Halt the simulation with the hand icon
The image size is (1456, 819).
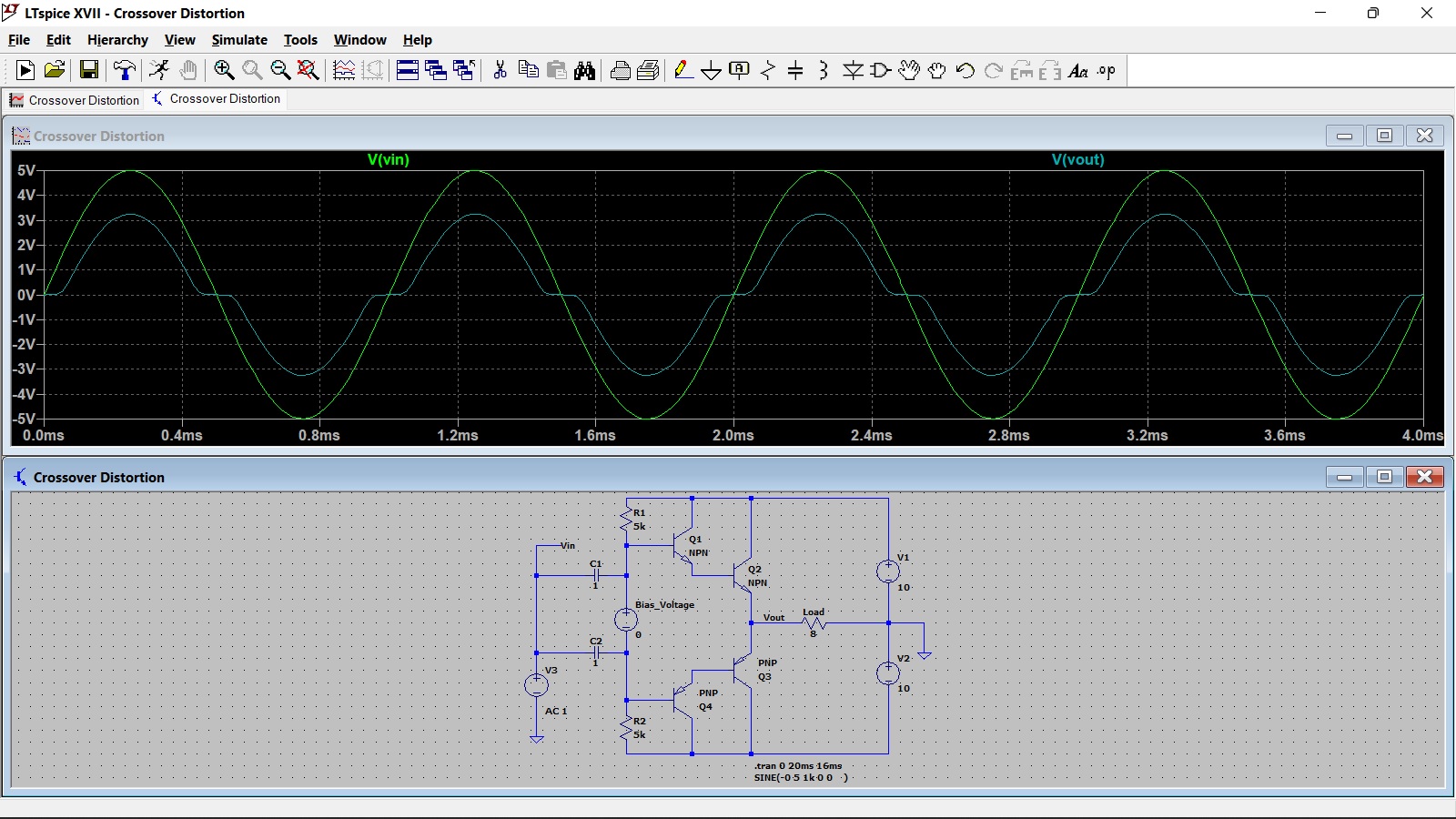point(187,70)
